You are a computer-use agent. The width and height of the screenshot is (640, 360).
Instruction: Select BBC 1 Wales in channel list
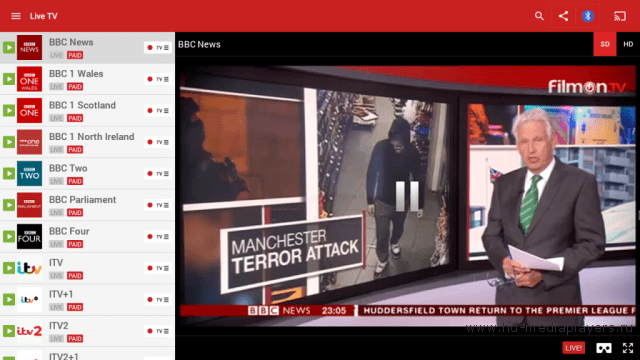coord(87,79)
